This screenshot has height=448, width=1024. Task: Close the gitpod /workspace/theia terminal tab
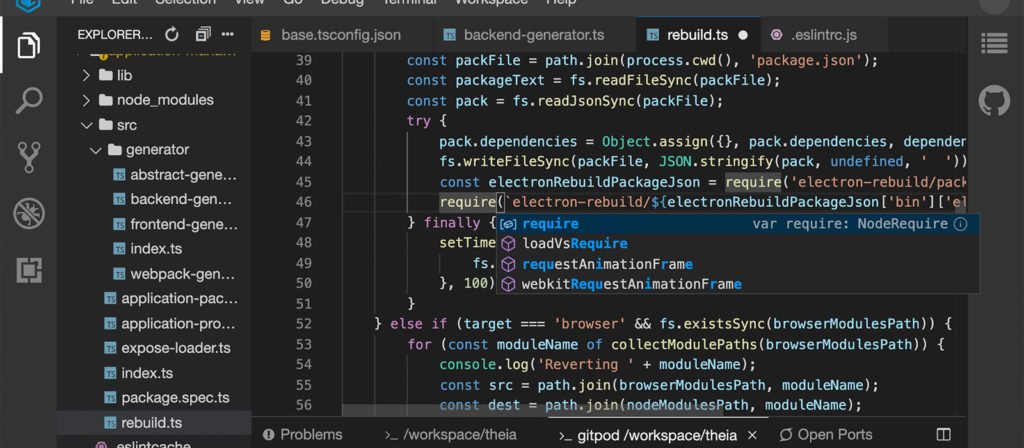[x=752, y=435]
